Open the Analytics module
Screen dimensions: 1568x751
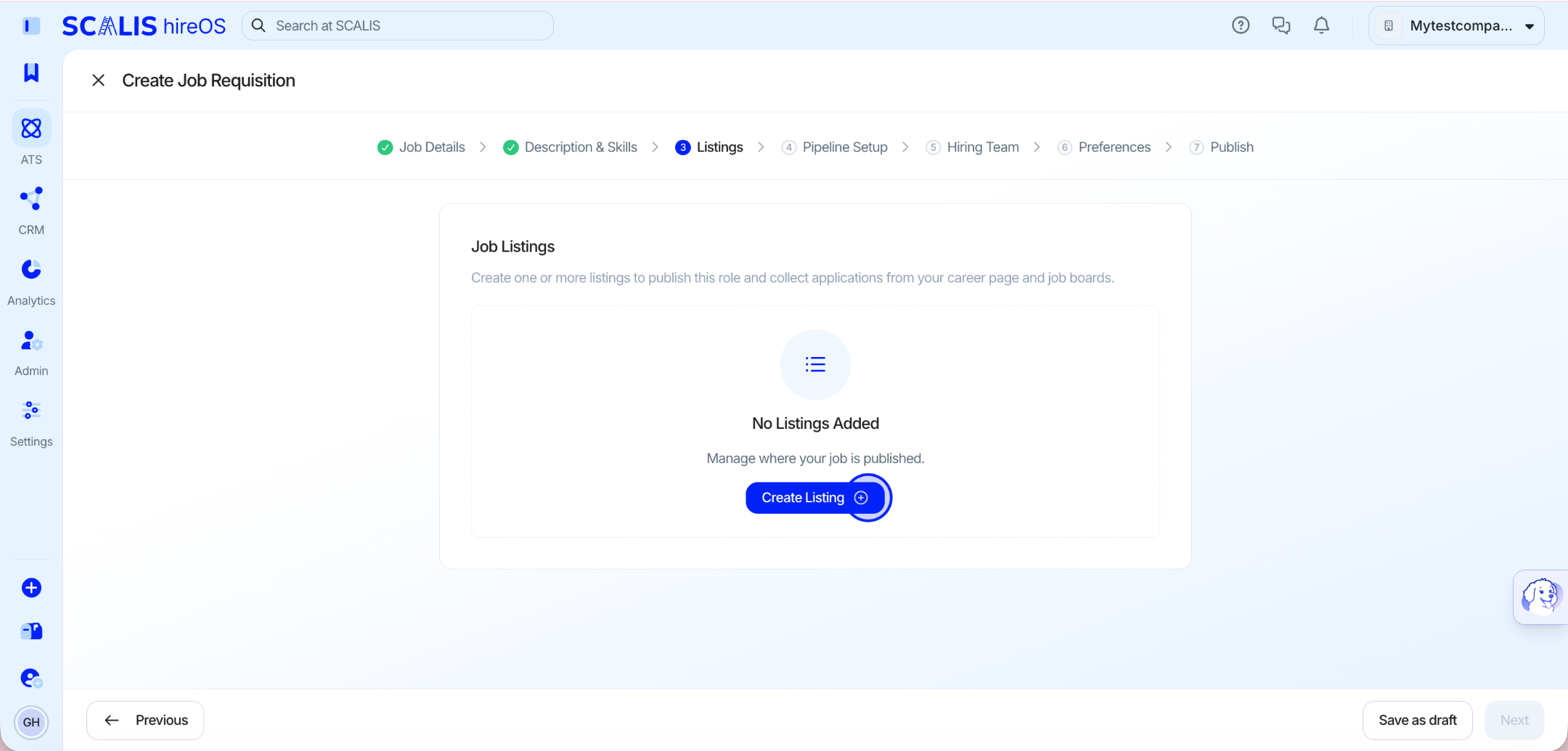click(31, 282)
